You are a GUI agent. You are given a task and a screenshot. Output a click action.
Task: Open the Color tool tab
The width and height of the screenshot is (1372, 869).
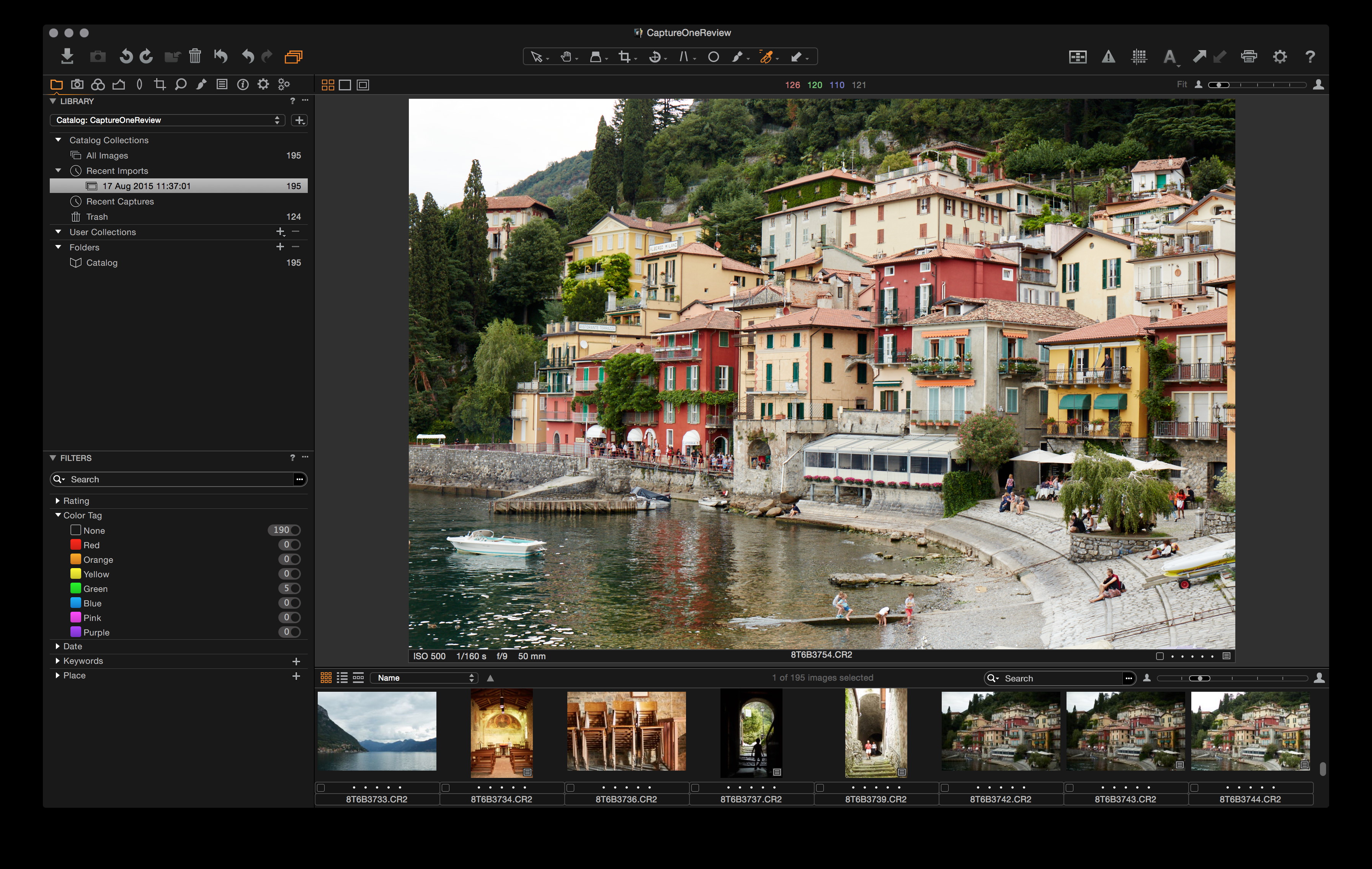[98, 84]
